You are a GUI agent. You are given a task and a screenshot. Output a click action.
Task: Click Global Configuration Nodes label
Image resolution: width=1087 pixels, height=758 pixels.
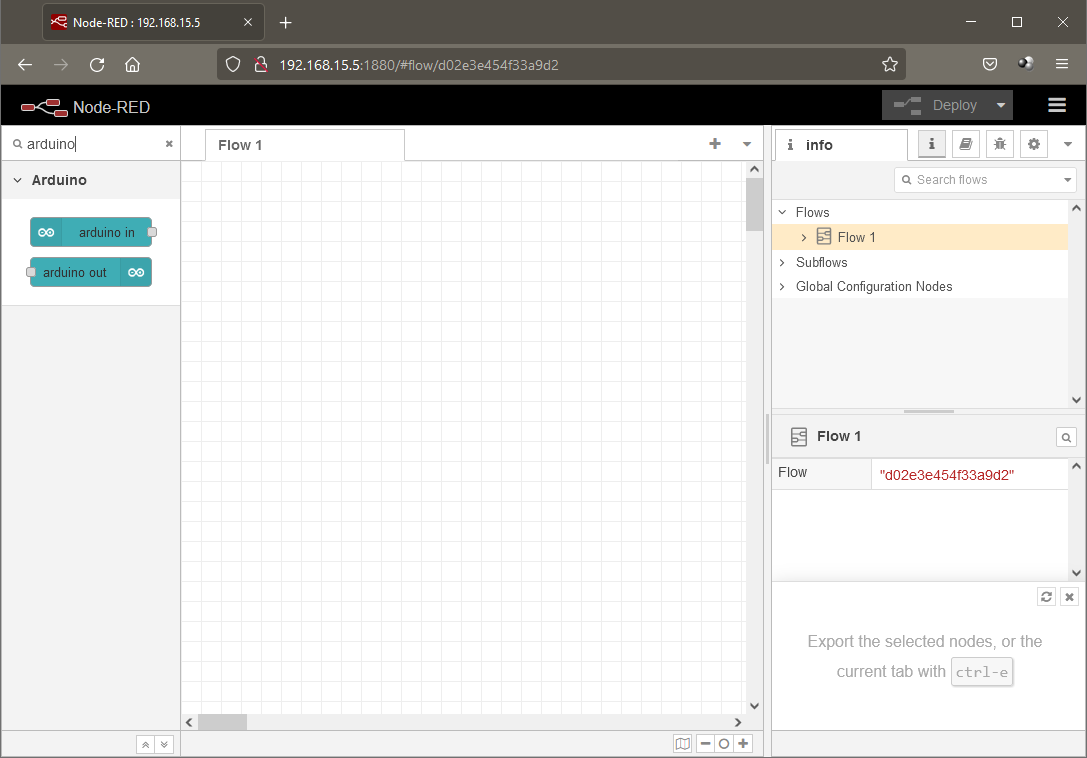pyautogui.click(x=873, y=286)
